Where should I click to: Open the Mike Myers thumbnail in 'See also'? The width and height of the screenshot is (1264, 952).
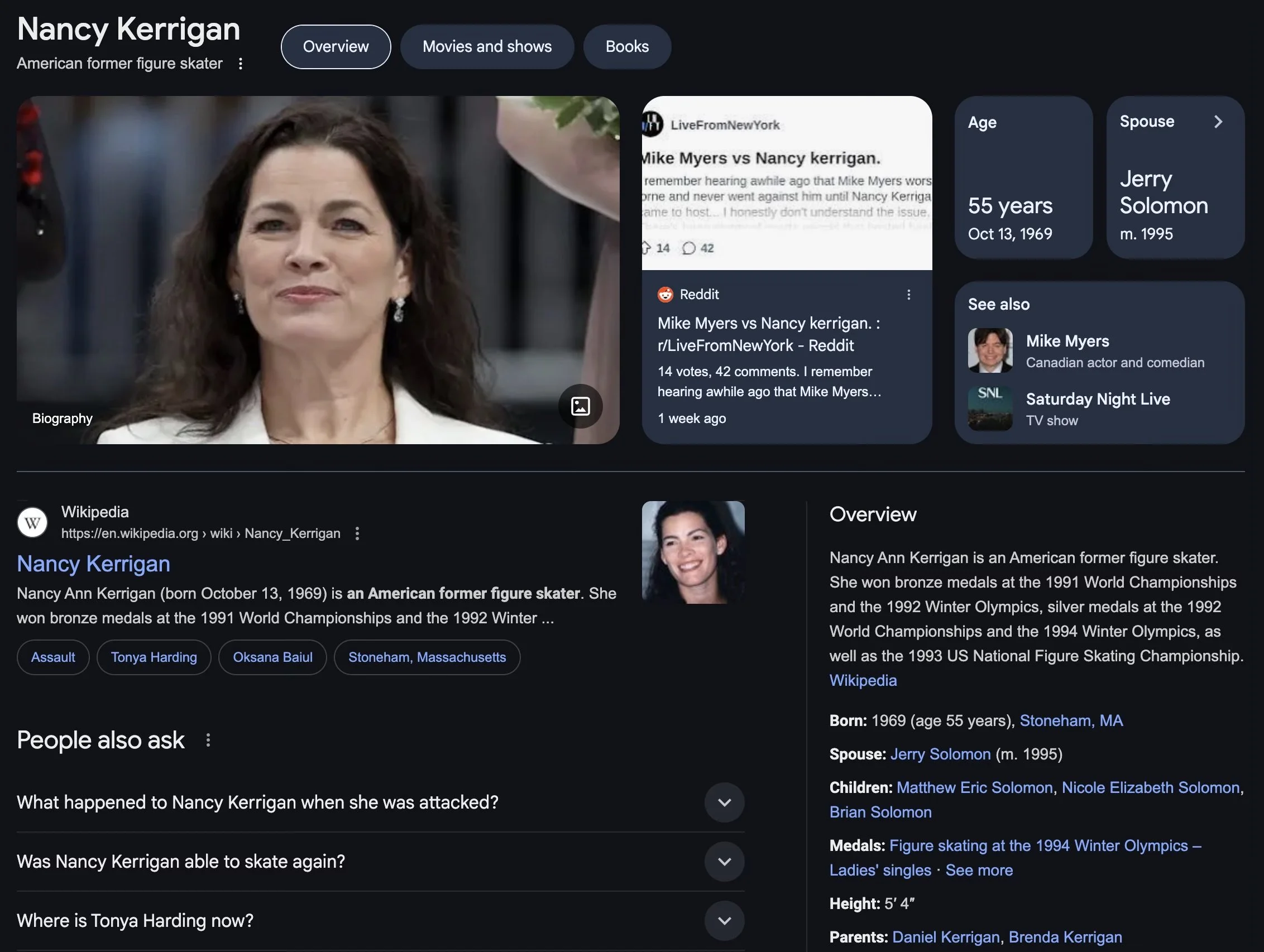990,350
